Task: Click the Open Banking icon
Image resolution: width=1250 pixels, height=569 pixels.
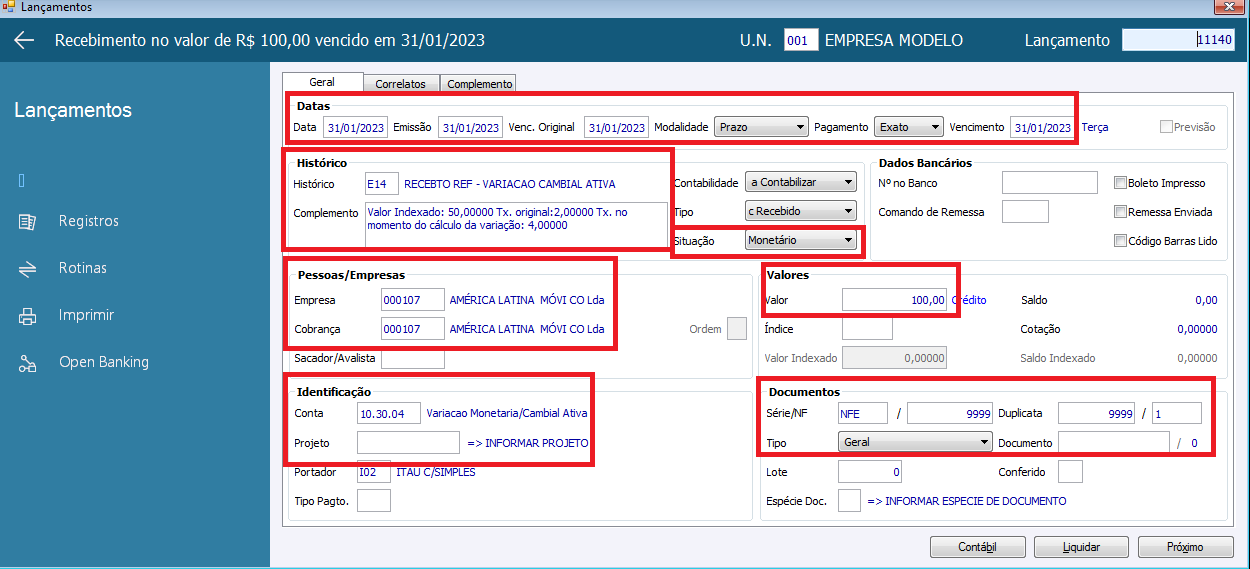Action: [x=27, y=362]
